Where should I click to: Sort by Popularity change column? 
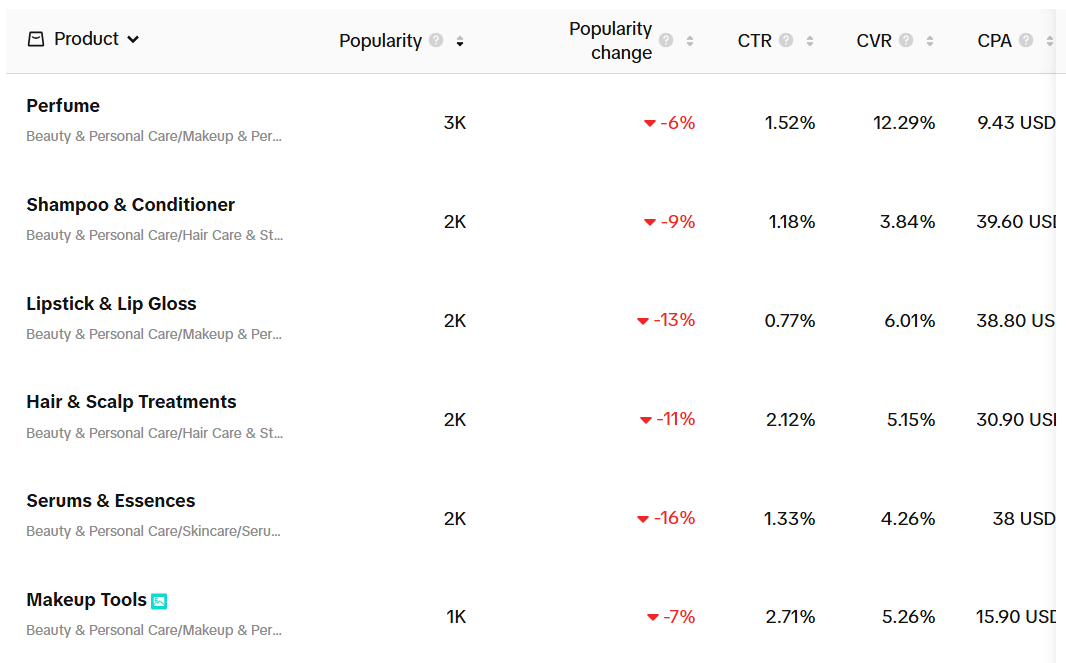(690, 41)
